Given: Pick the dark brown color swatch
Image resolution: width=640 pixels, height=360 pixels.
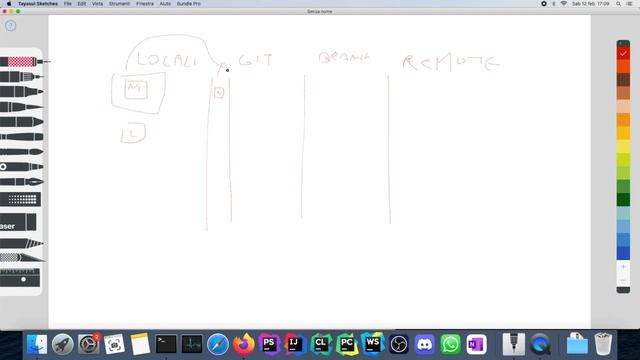Looking at the screenshot, I should [623, 80].
